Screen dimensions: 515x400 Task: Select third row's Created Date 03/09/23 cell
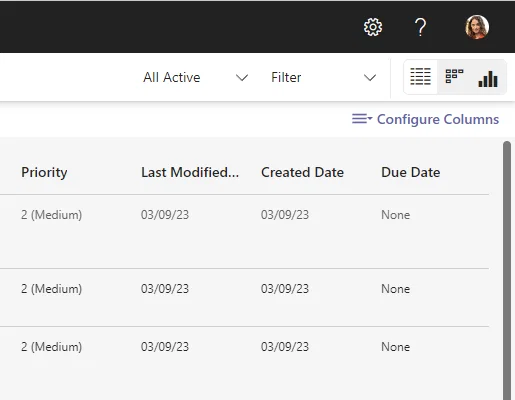(x=285, y=347)
